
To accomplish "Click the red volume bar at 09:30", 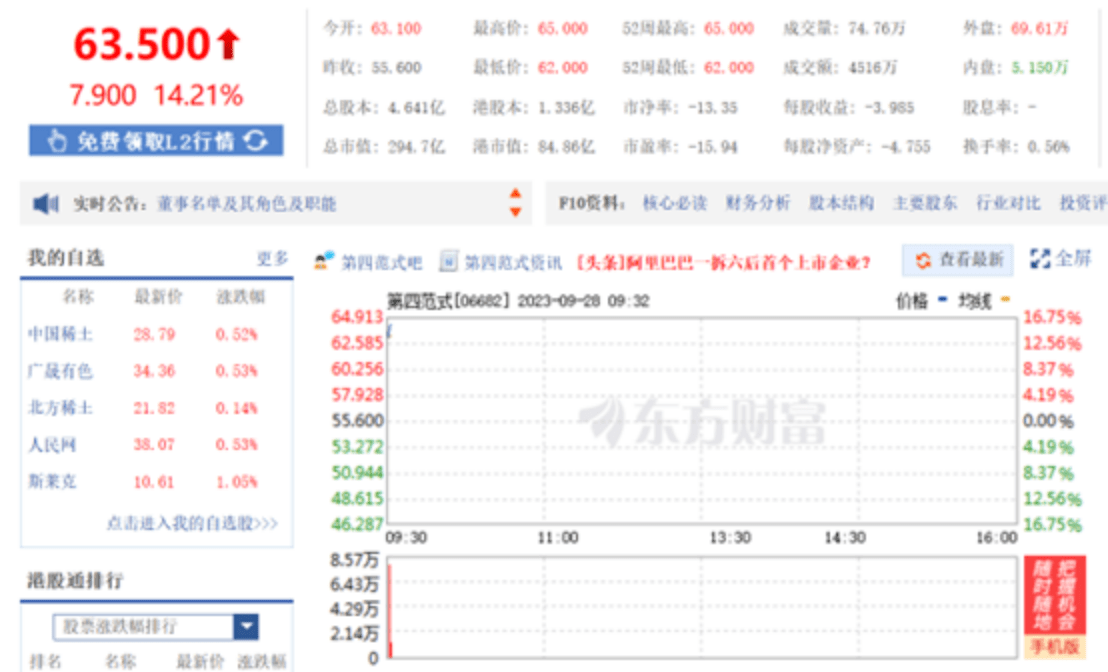I will click(x=389, y=611).
